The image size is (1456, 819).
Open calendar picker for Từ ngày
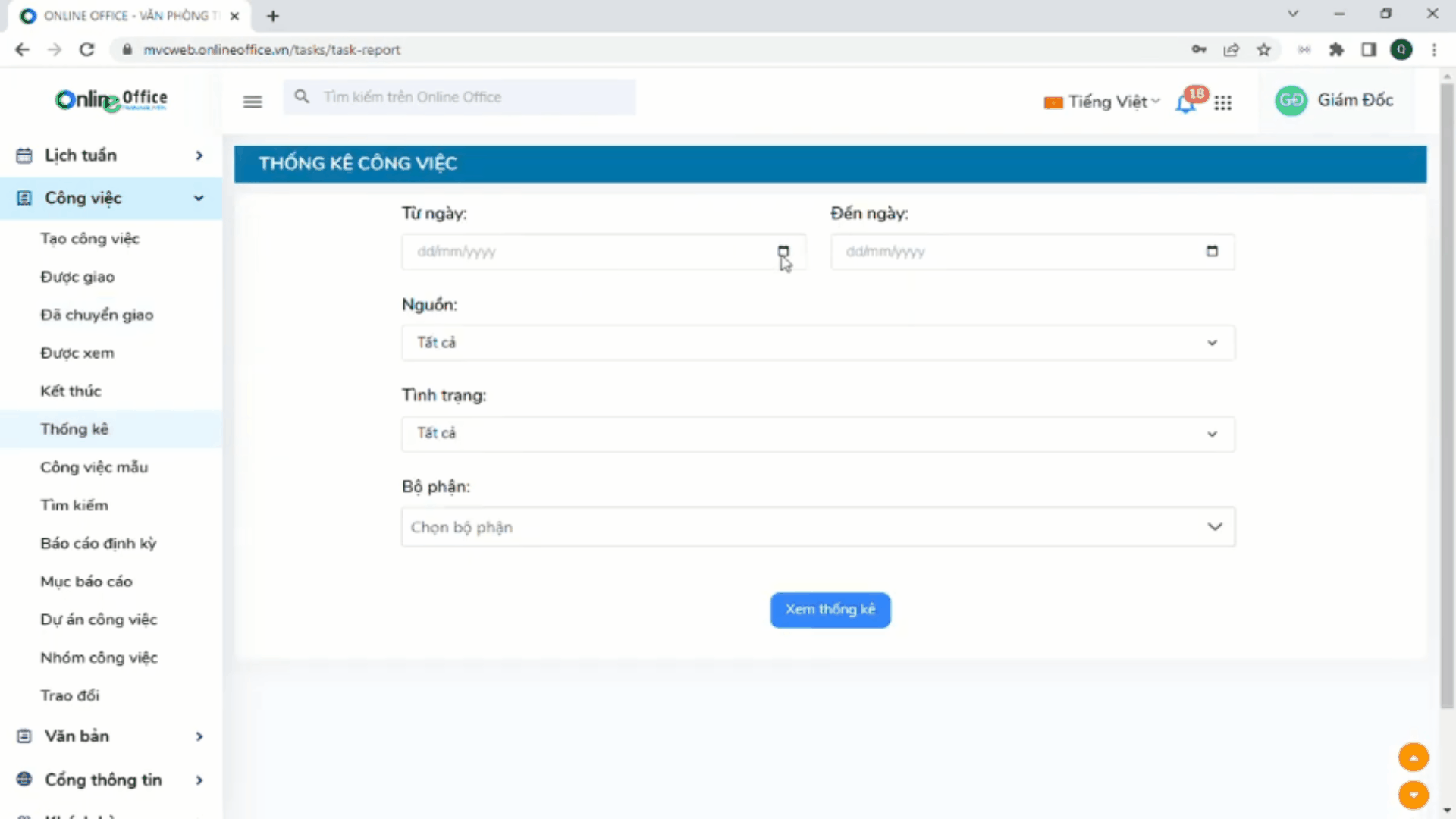(783, 251)
